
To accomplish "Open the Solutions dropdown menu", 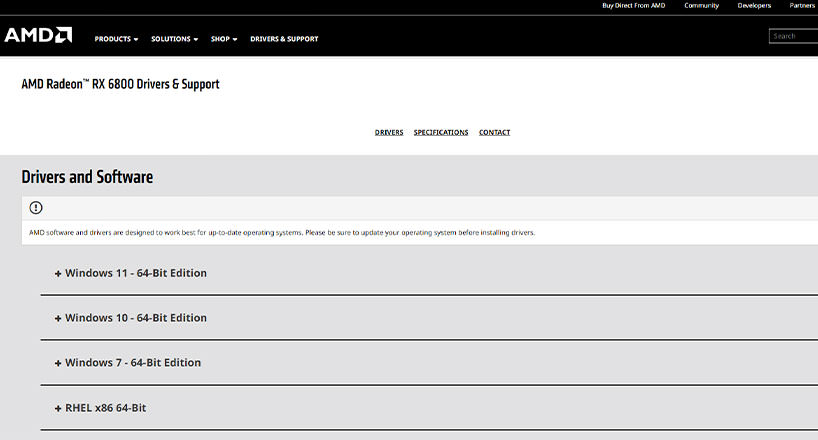I will tap(175, 39).
